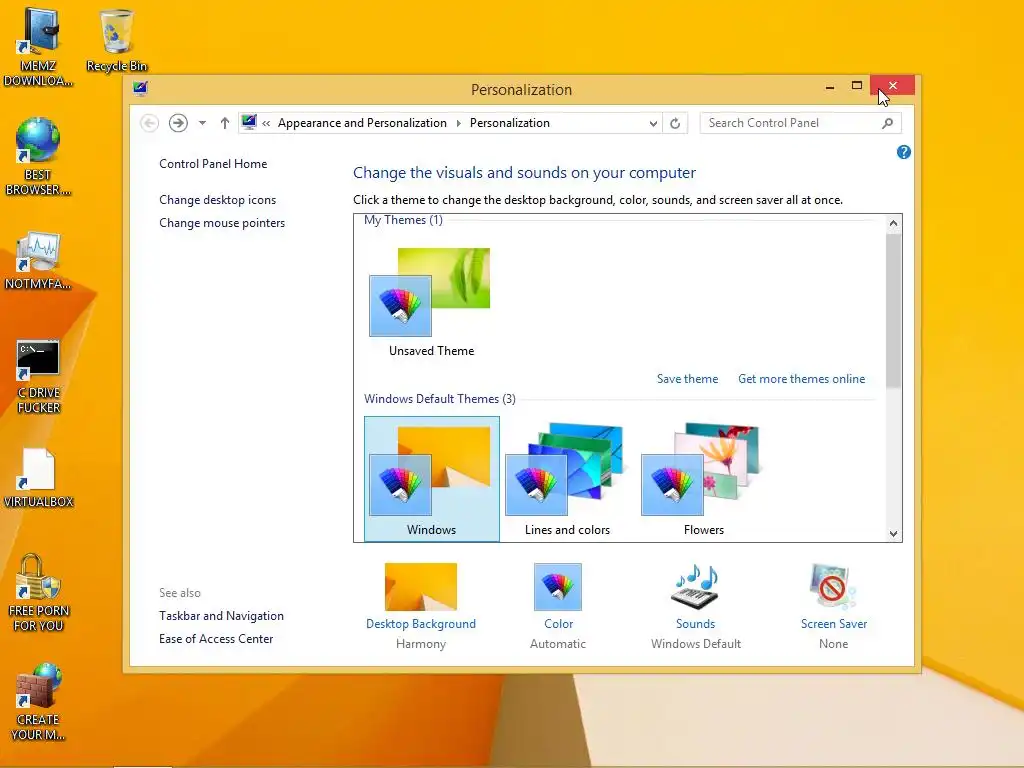Open the MEMZ Download desktop shortcut
Viewport: 1024px width, 768px height.
coord(38,46)
